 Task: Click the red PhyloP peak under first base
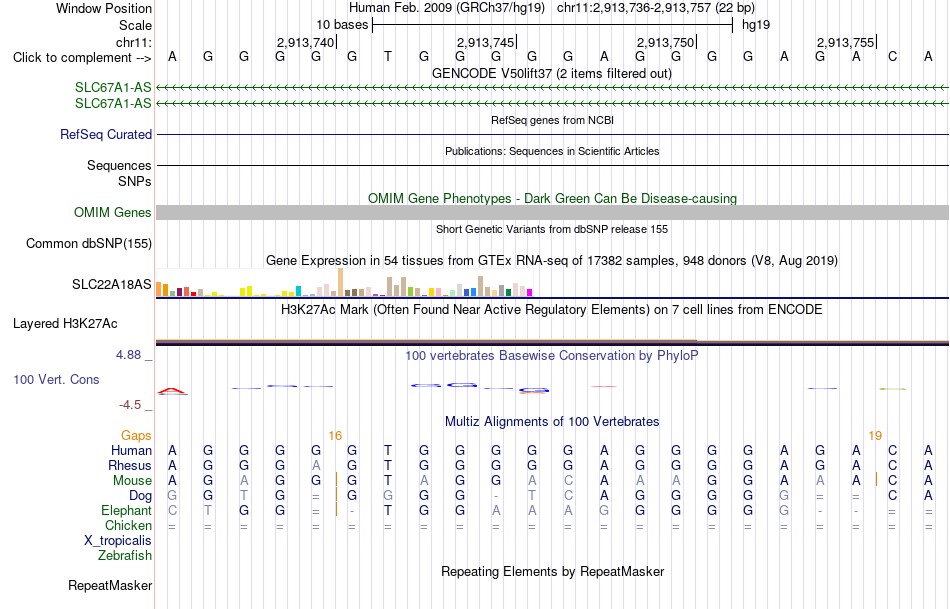coord(172,391)
